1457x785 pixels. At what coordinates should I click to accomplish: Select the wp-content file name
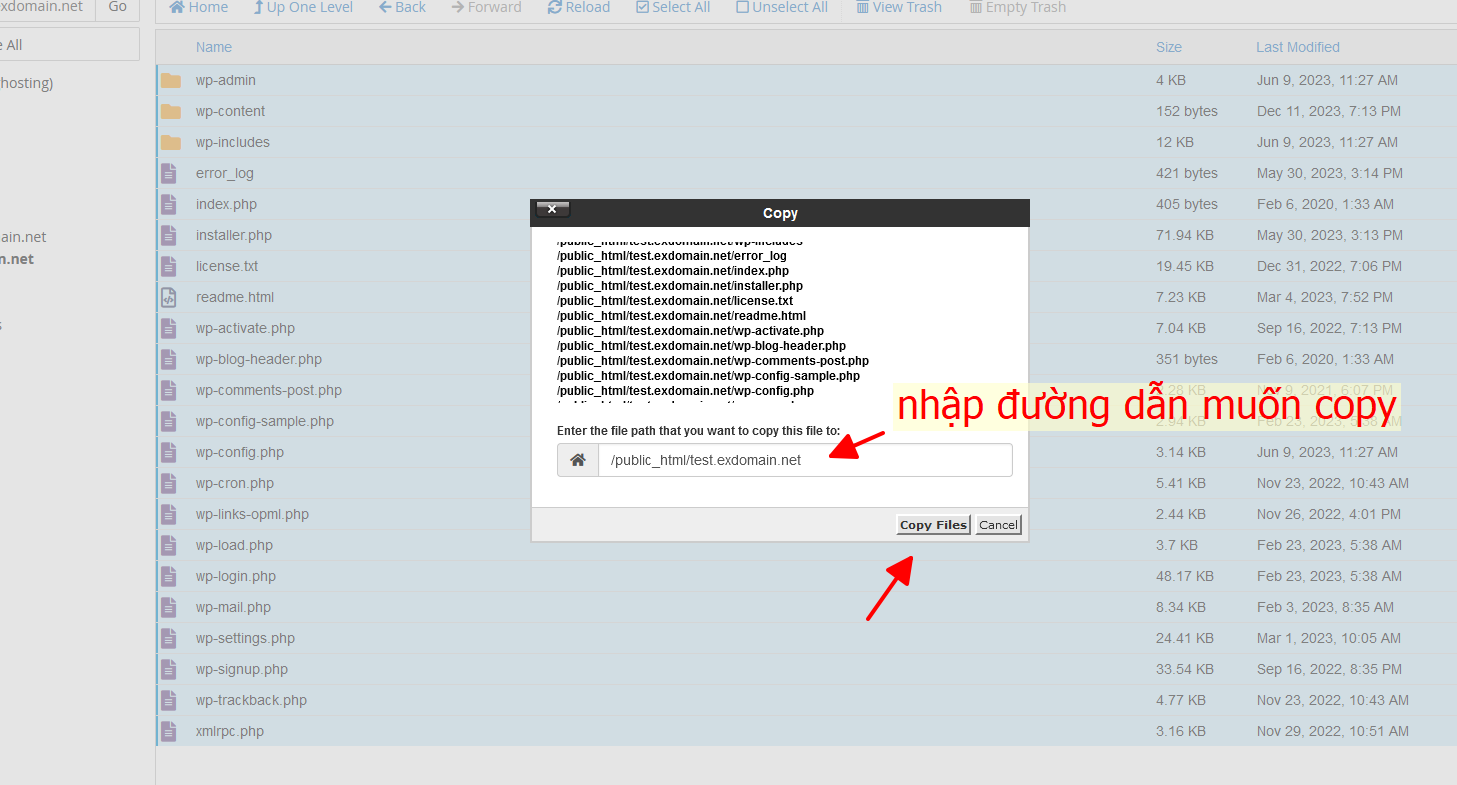[x=231, y=111]
